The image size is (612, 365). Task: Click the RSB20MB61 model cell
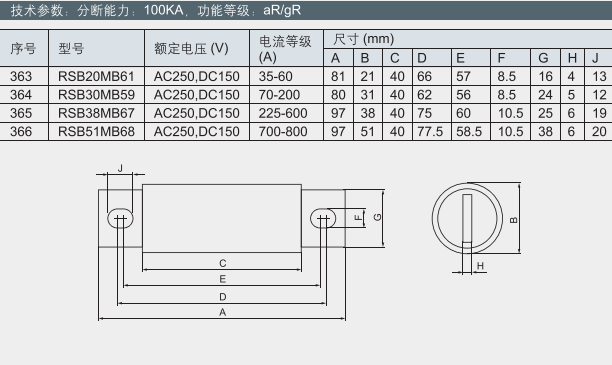tap(96, 76)
